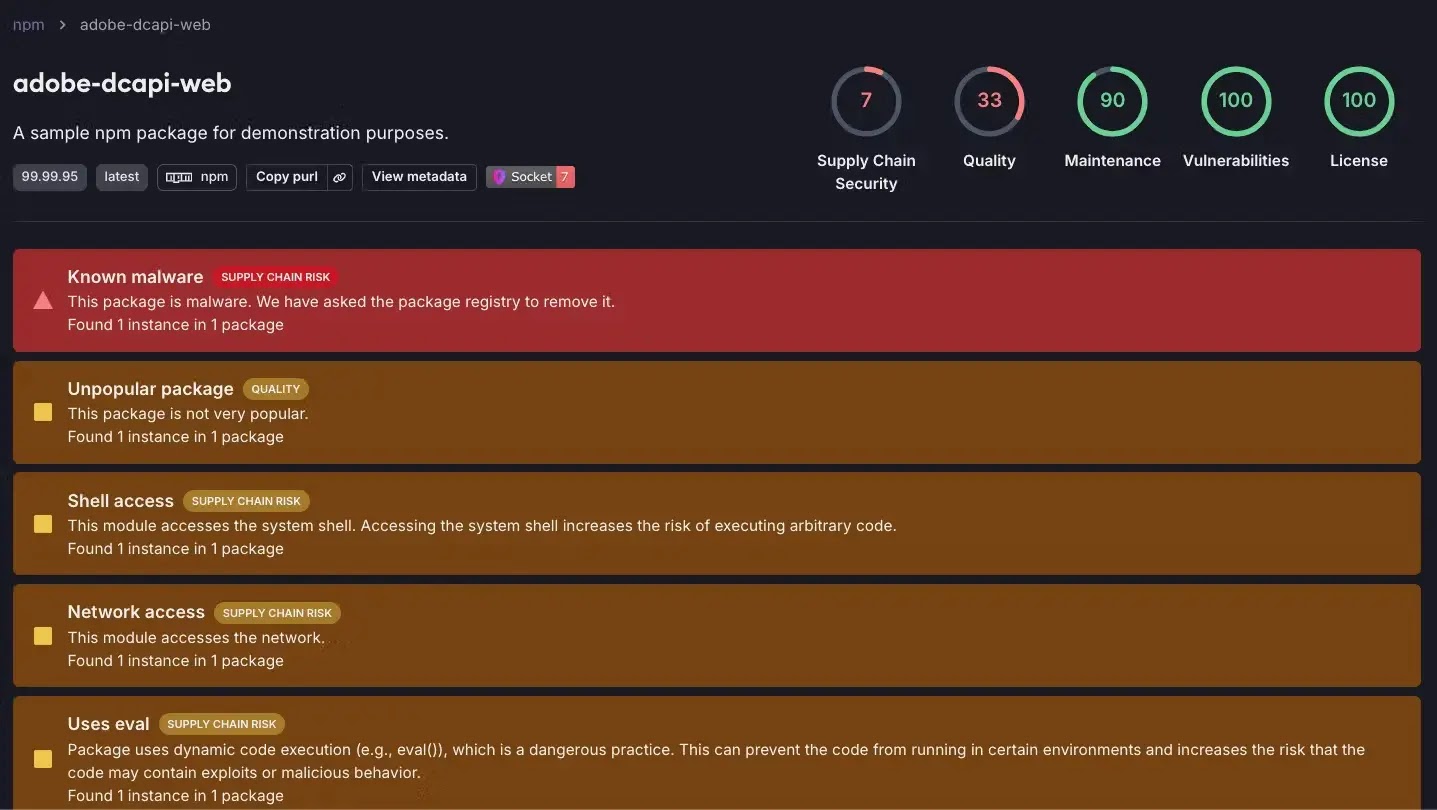Click 'Package uses dynamic code execution' description text
Image resolution: width=1437 pixels, height=810 pixels.
click(x=716, y=761)
